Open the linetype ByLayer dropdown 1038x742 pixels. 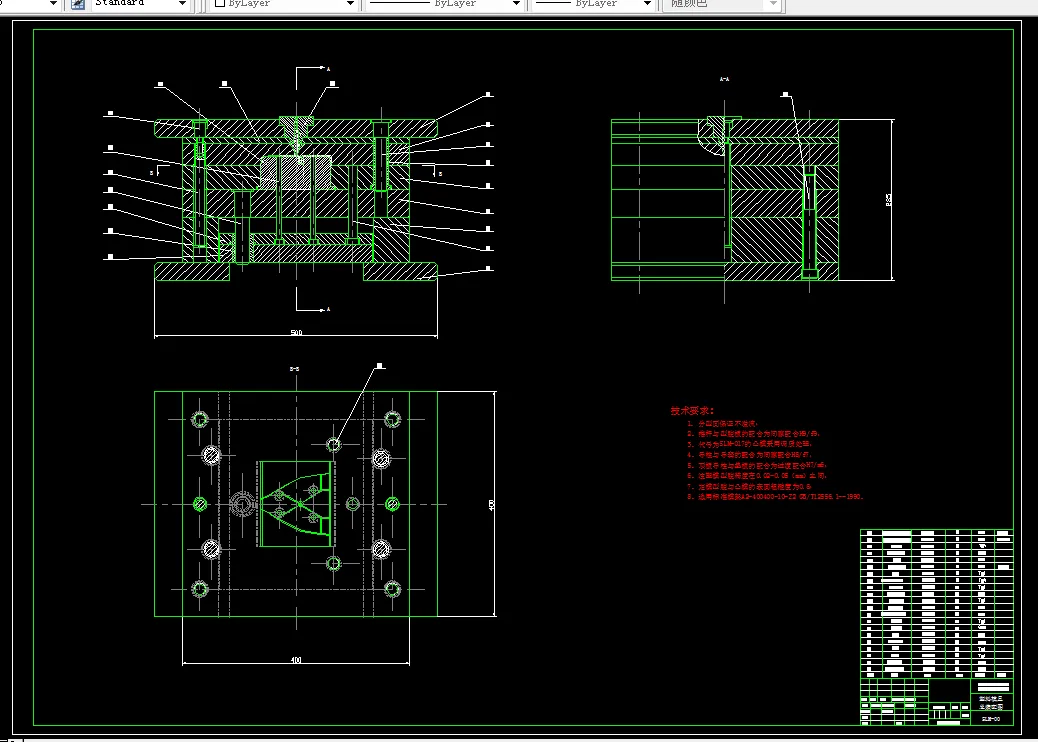point(445,4)
